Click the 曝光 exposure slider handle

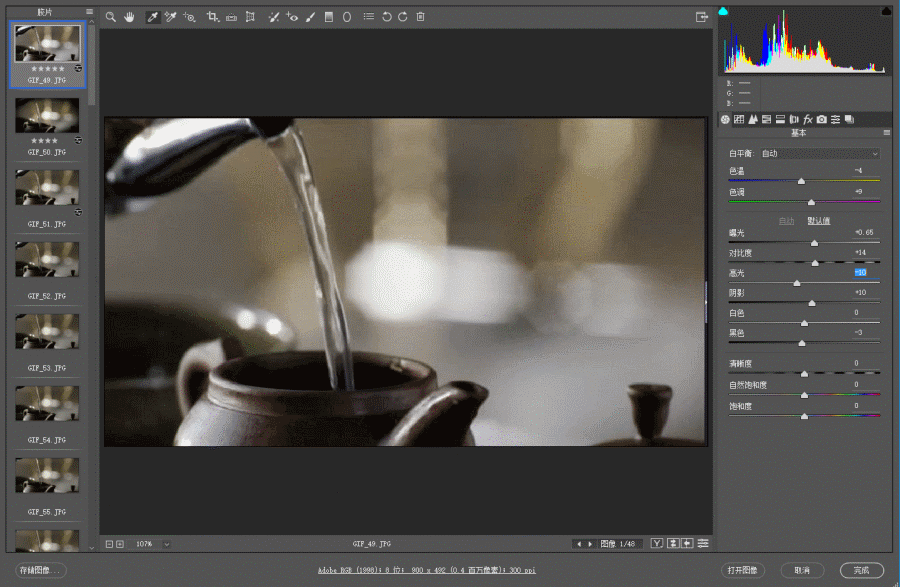click(x=814, y=242)
